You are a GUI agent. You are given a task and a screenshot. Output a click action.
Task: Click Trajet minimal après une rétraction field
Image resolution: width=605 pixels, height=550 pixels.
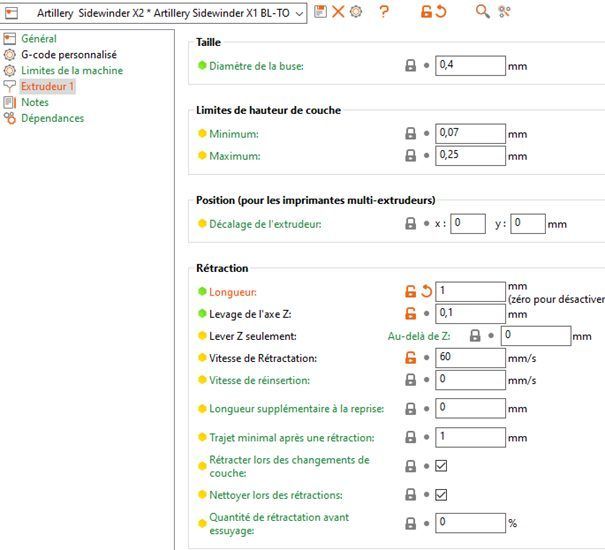pyautogui.click(x=470, y=437)
